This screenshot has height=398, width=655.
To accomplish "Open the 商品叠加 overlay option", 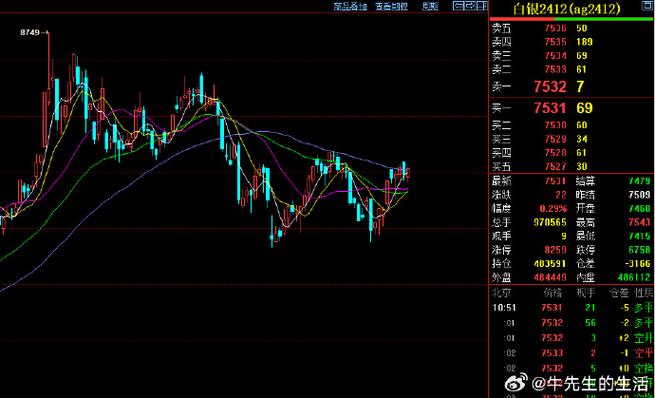I will coord(350,6).
